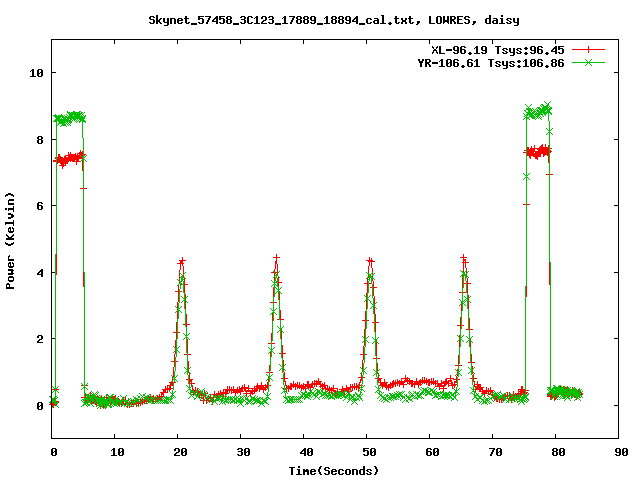
Task: Click the y-axis tick label 4
Action: point(40,273)
